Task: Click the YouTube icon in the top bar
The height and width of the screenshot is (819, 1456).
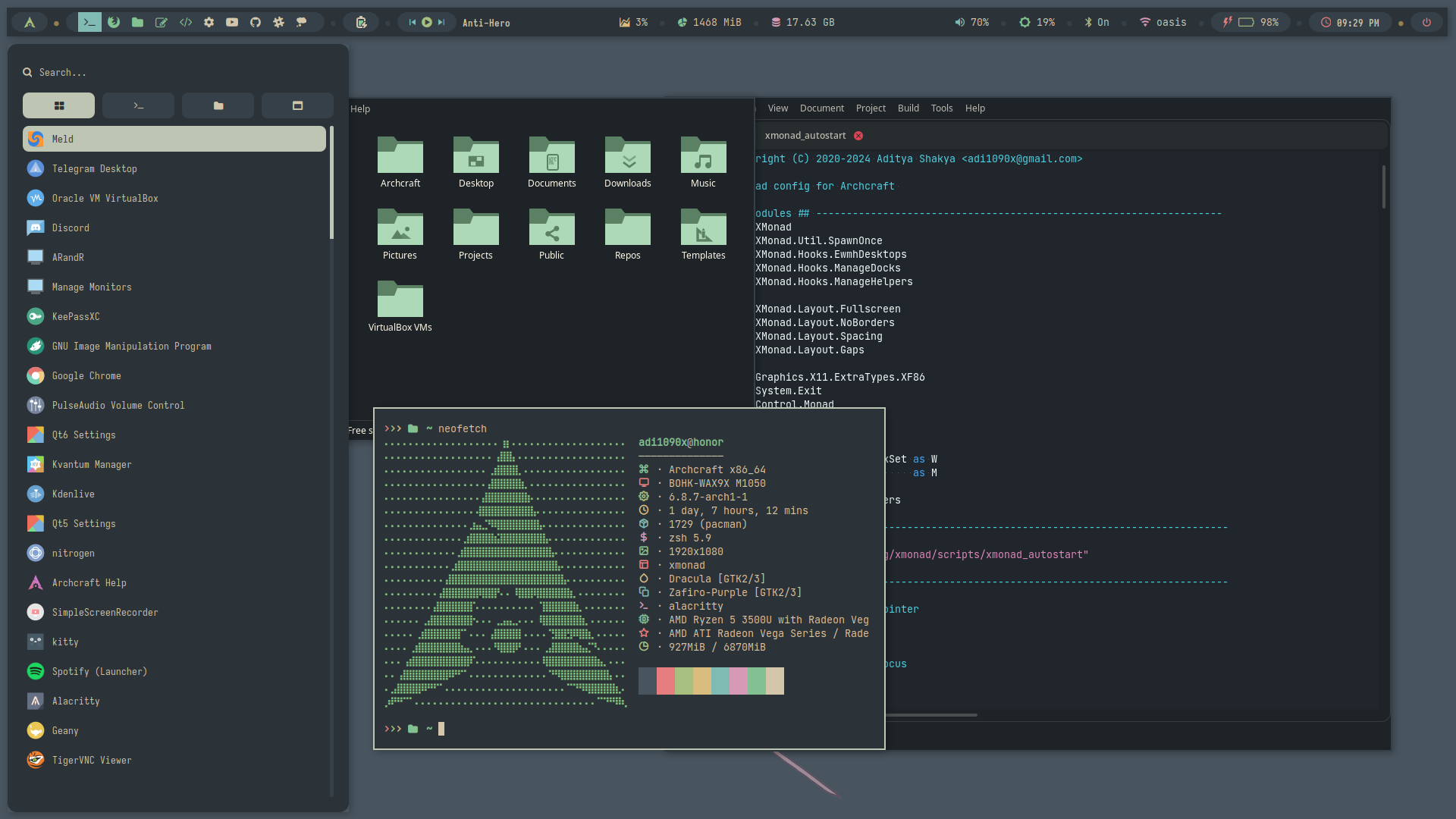Action: [232, 22]
